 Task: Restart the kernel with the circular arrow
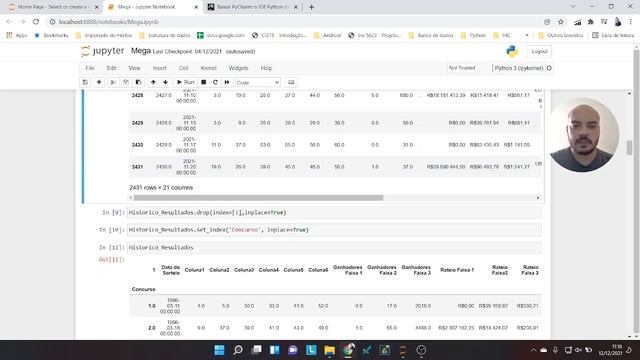(x=215, y=82)
